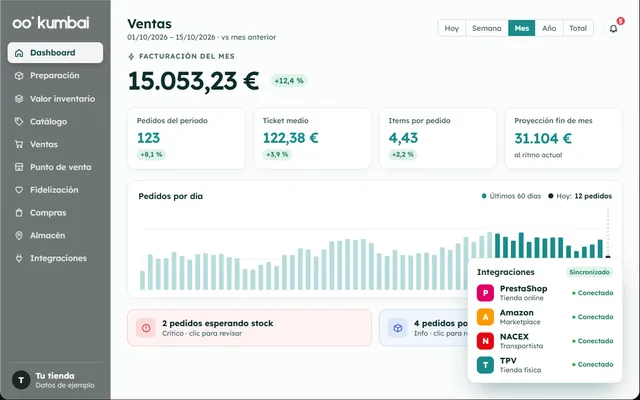Click NACEX Conectado status

point(593,341)
